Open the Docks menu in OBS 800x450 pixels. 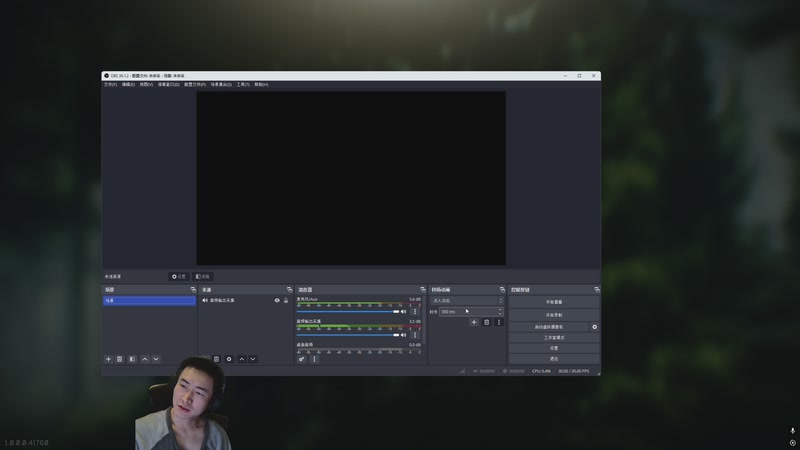[168, 85]
